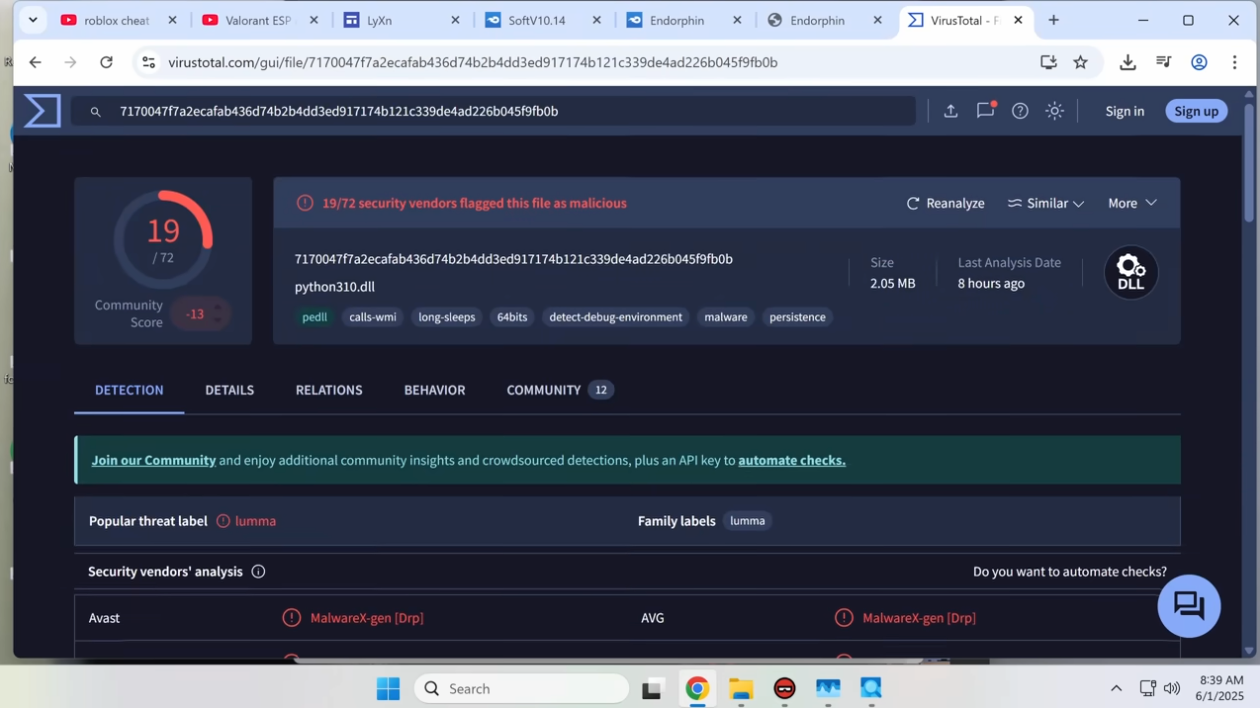Switch to the RELATIONS tab
Screen dimensions: 1260x708
pos(329,390)
